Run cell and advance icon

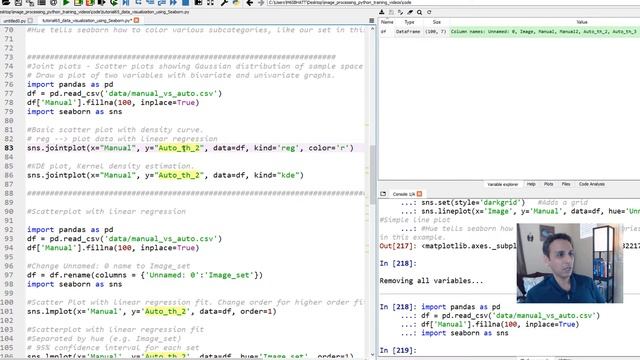[x=90, y=2]
